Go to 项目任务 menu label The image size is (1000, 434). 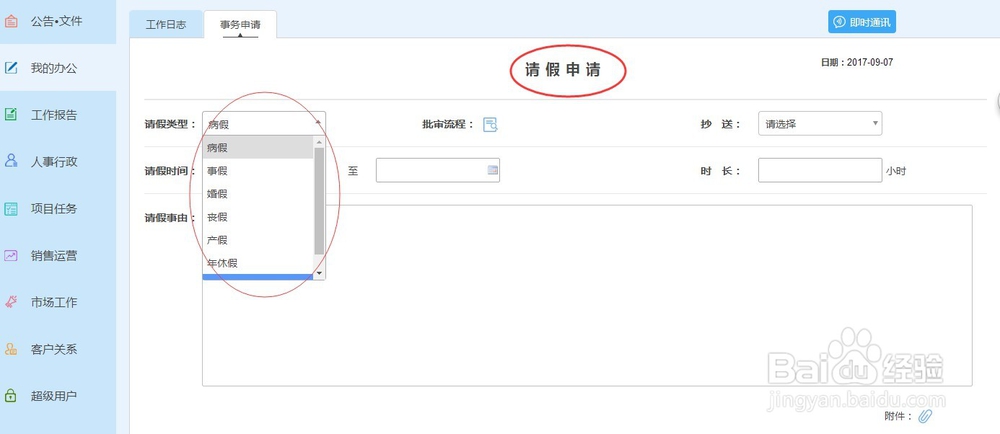tap(54, 209)
